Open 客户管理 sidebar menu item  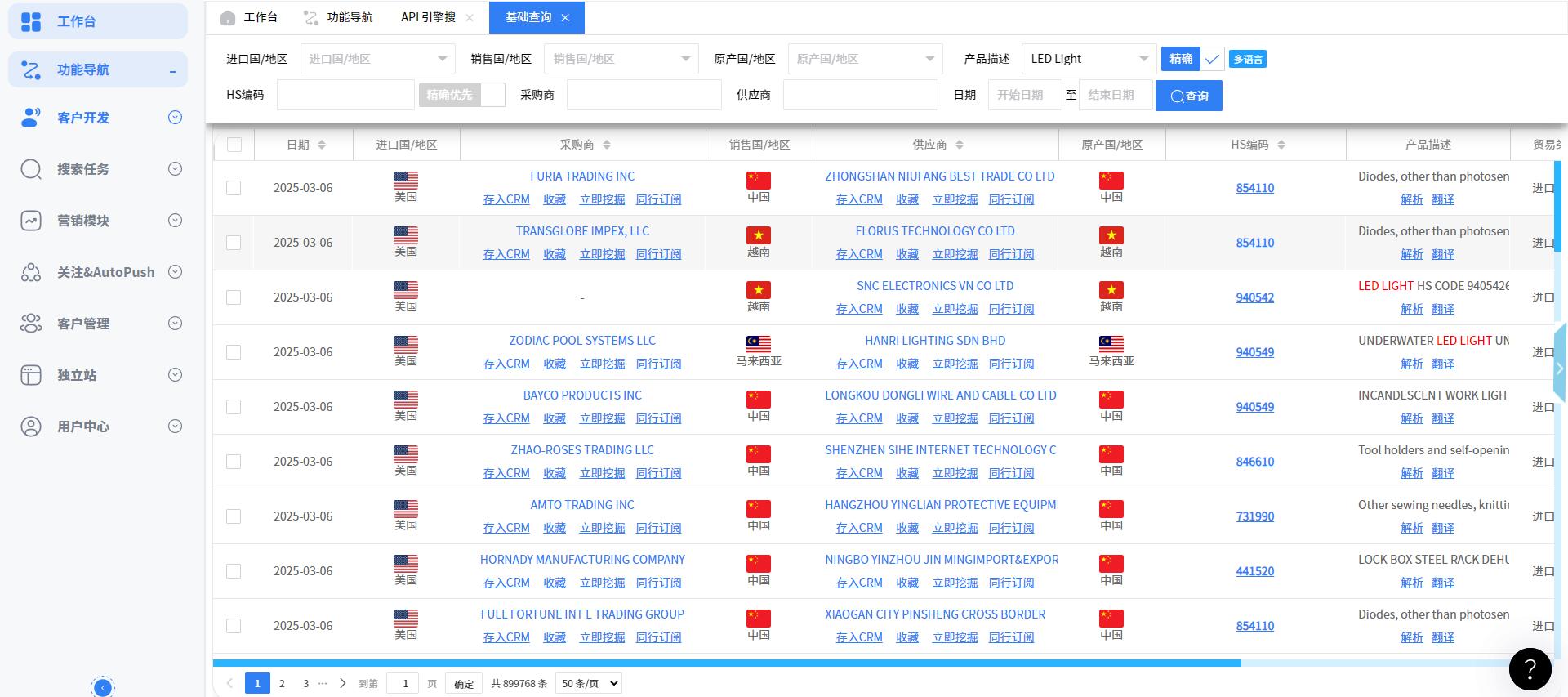tap(98, 324)
